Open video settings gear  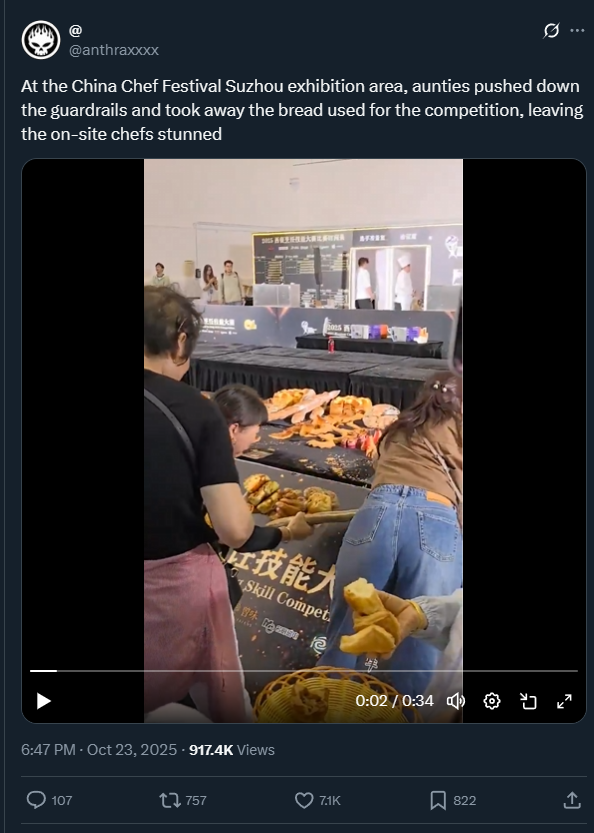pyautogui.click(x=492, y=701)
